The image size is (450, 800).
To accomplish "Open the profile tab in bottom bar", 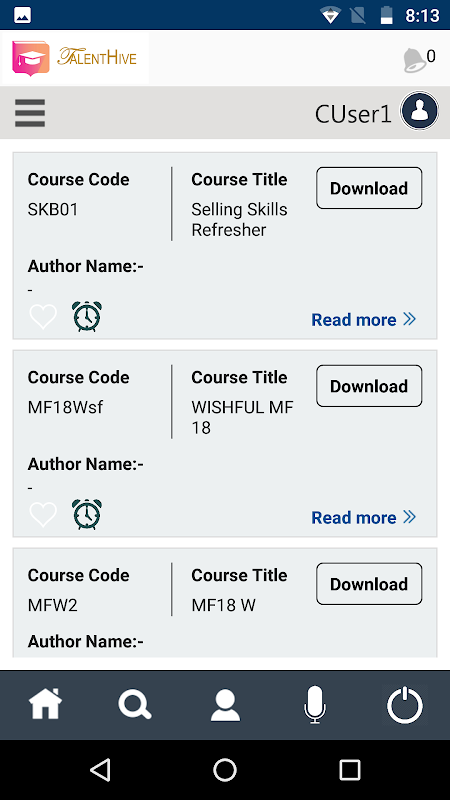I will click(x=225, y=705).
